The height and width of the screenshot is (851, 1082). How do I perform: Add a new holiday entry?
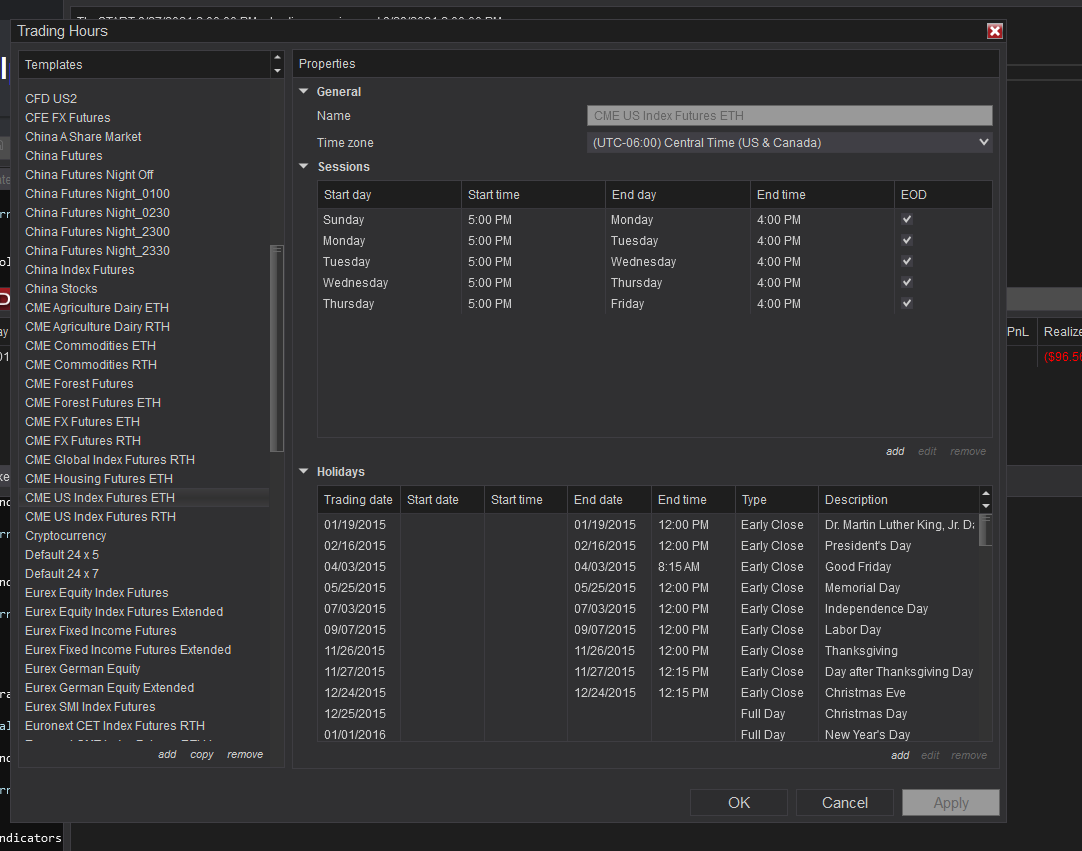900,756
